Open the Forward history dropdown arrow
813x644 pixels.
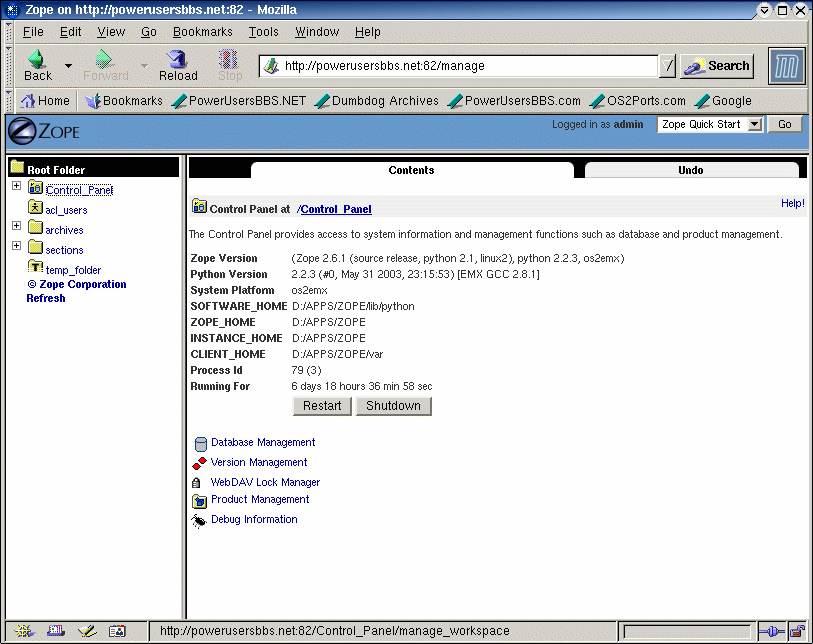click(144, 66)
